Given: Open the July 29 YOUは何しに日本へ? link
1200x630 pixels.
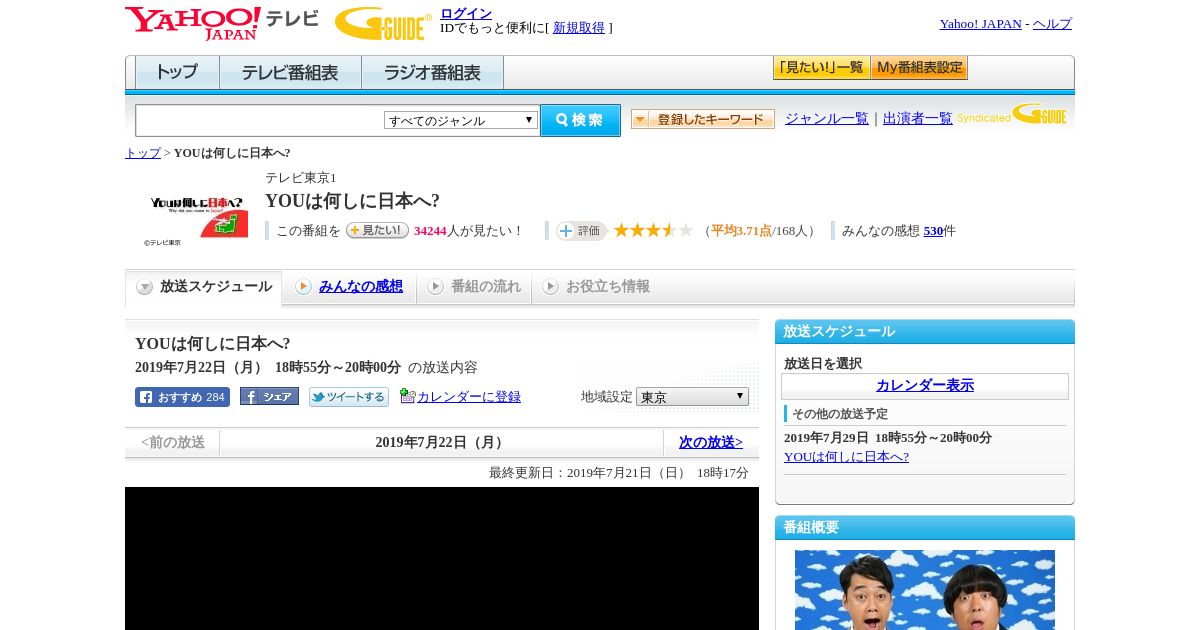Looking at the screenshot, I should tap(846, 457).
